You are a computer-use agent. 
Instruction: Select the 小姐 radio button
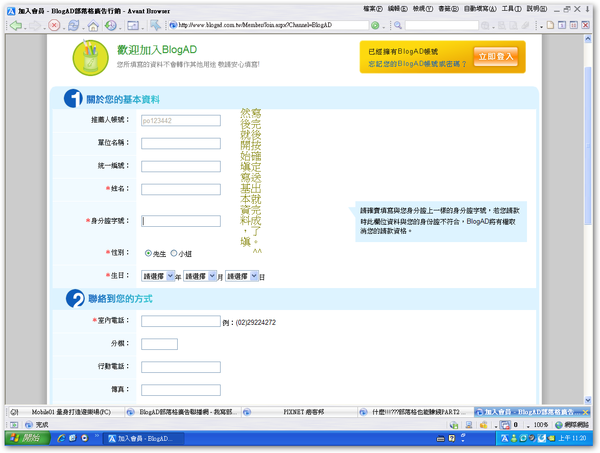pyautogui.click(x=174, y=253)
